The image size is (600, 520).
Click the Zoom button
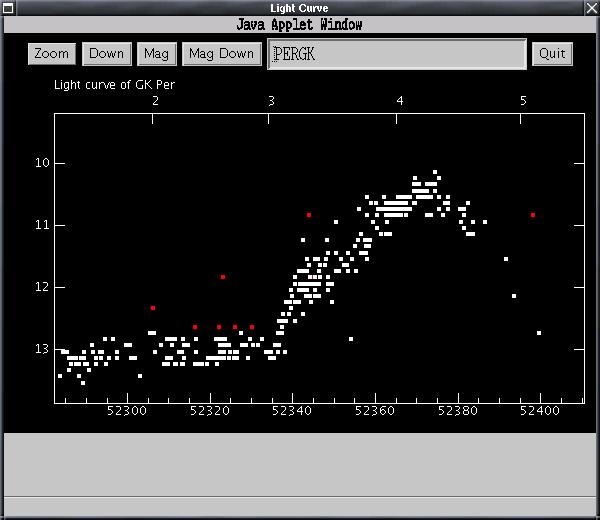pos(52,54)
